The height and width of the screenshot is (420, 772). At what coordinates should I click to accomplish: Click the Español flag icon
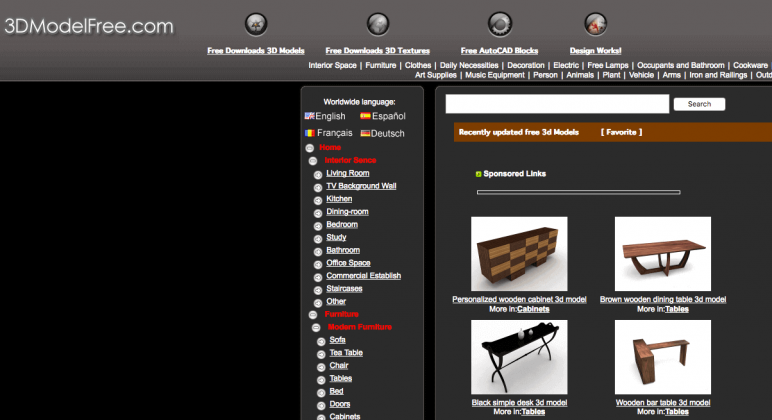[365, 116]
